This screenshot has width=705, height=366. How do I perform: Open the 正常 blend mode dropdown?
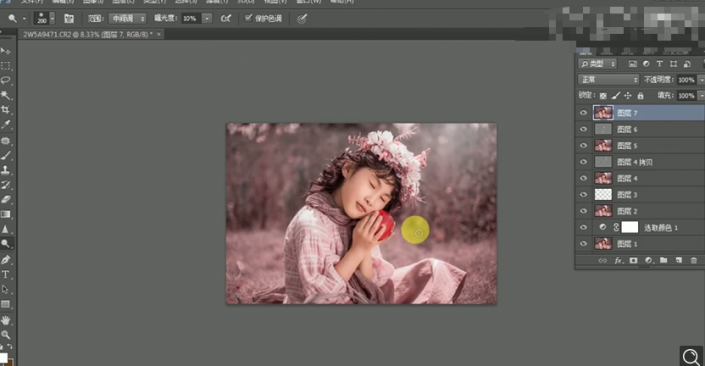608,80
